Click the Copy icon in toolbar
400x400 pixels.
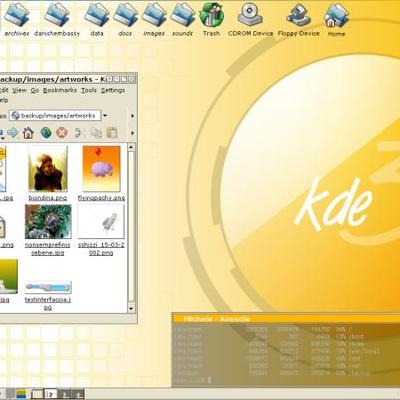tap(96, 133)
